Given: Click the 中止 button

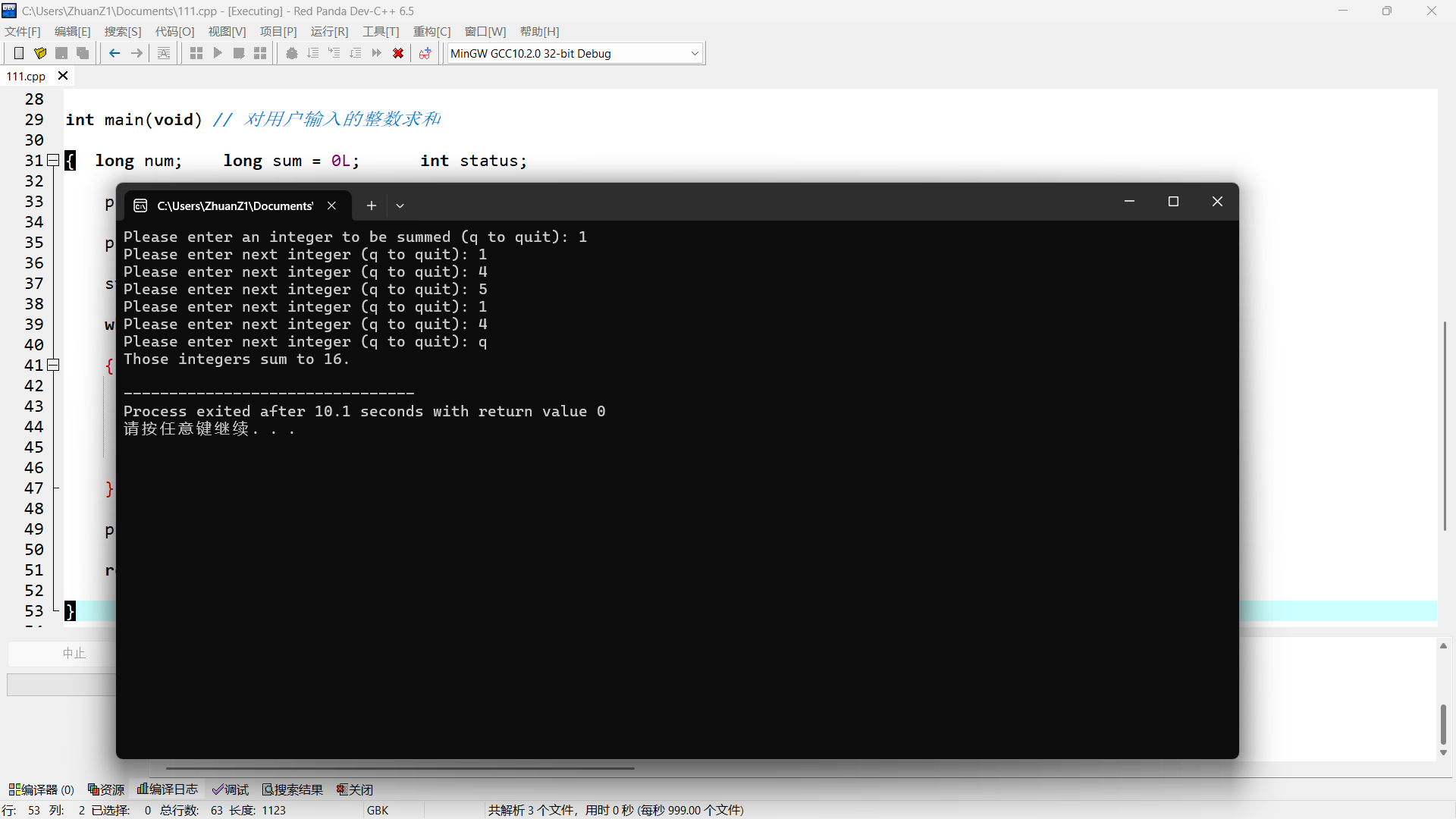Looking at the screenshot, I should tap(74, 653).
